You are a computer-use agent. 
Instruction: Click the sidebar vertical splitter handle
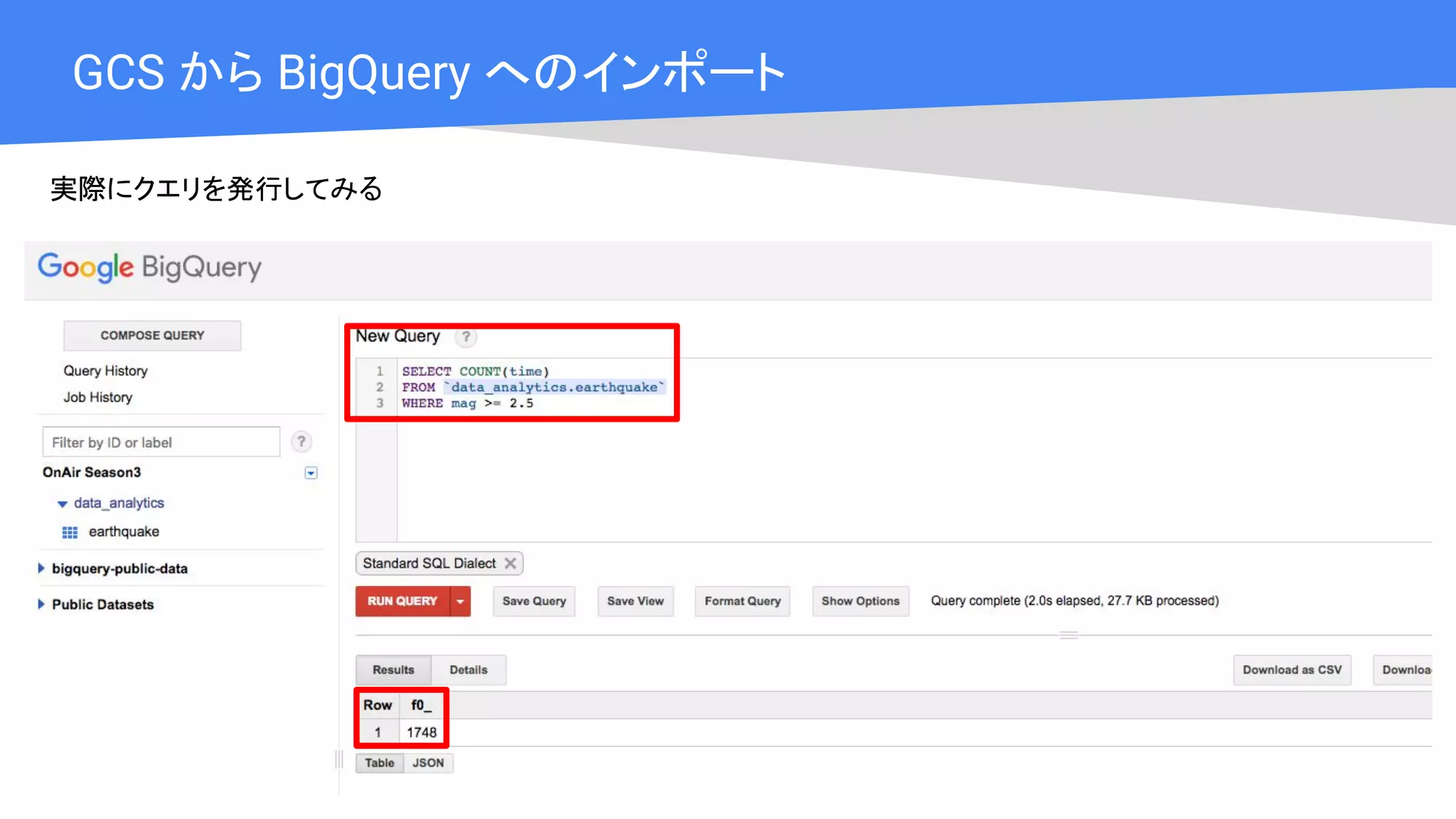click(x=339, y=759)
